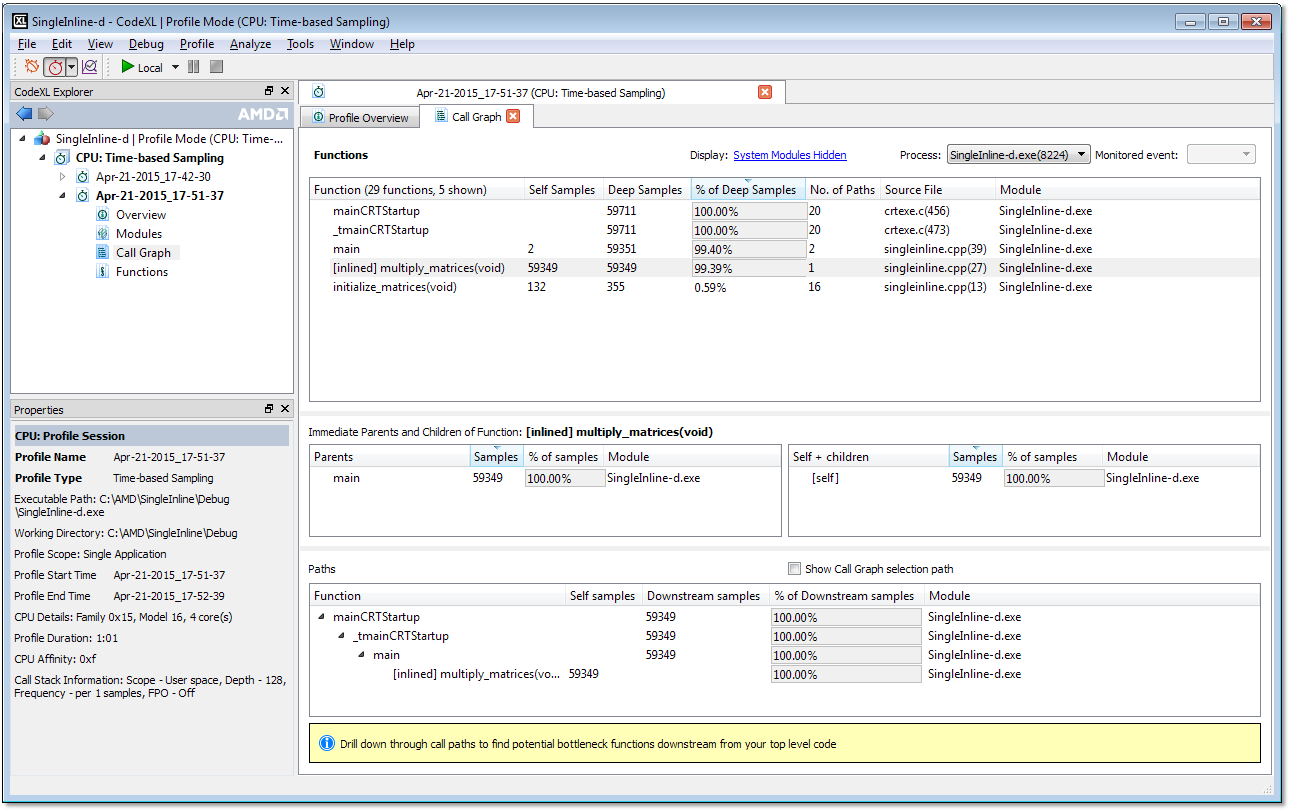
Task: Select the Profile mode stopwatch icon
Action: pyautogui.click(x=55, y=67)
